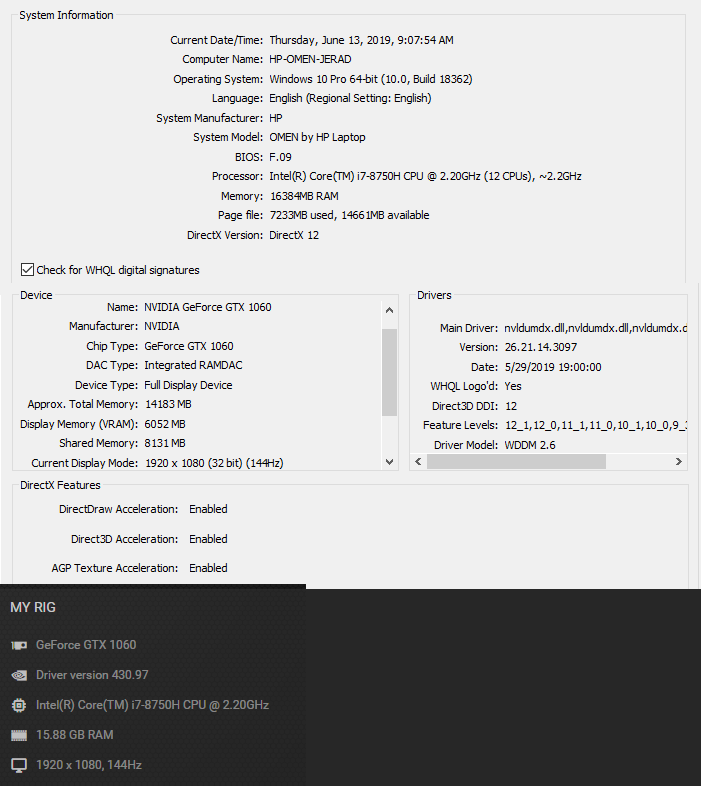Click the RAM module icon in My Rig
The width and height of the screenshot is (701, 786).
(19, 735)
